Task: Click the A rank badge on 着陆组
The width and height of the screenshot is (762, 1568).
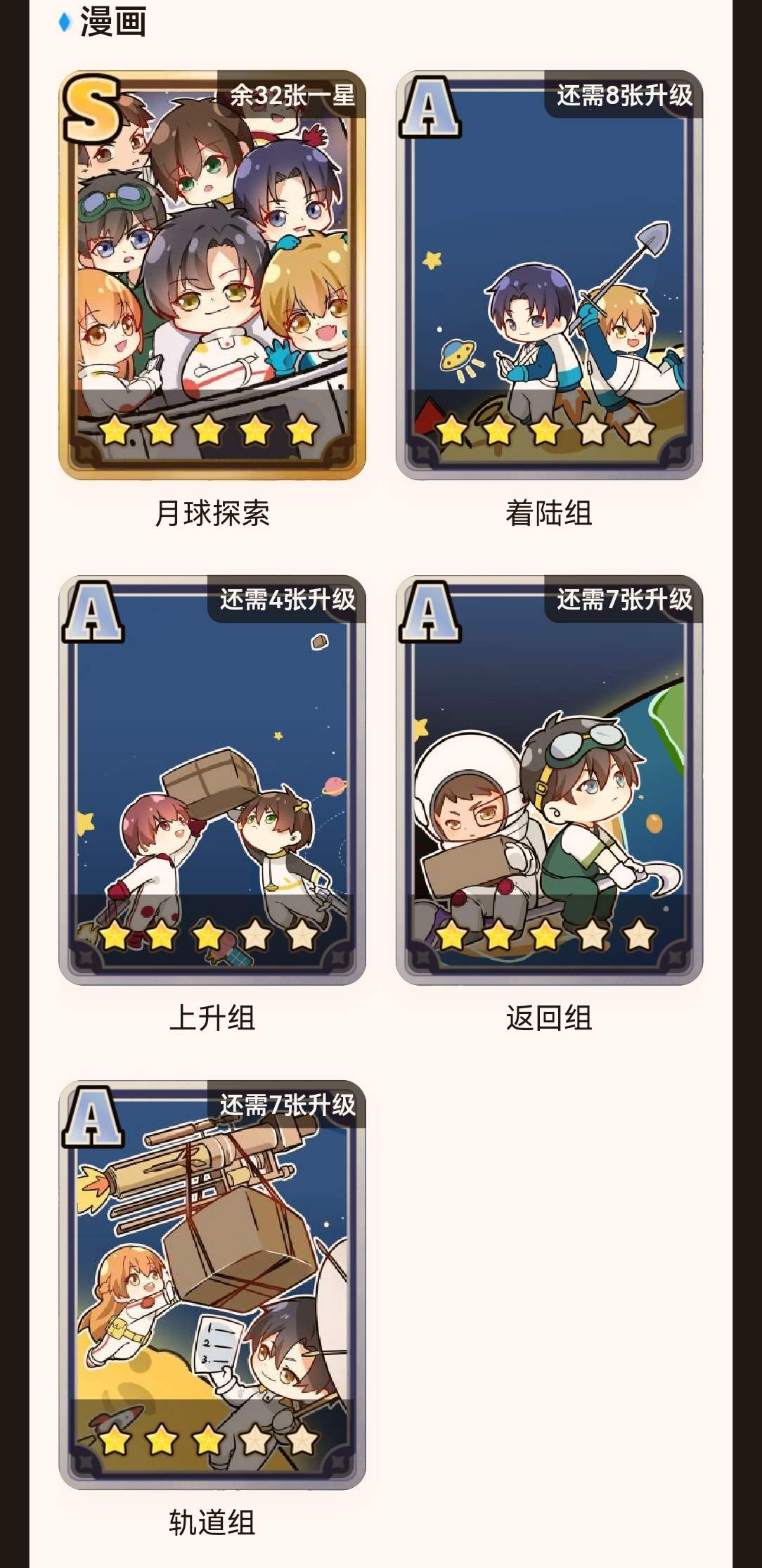Action: 430,107
